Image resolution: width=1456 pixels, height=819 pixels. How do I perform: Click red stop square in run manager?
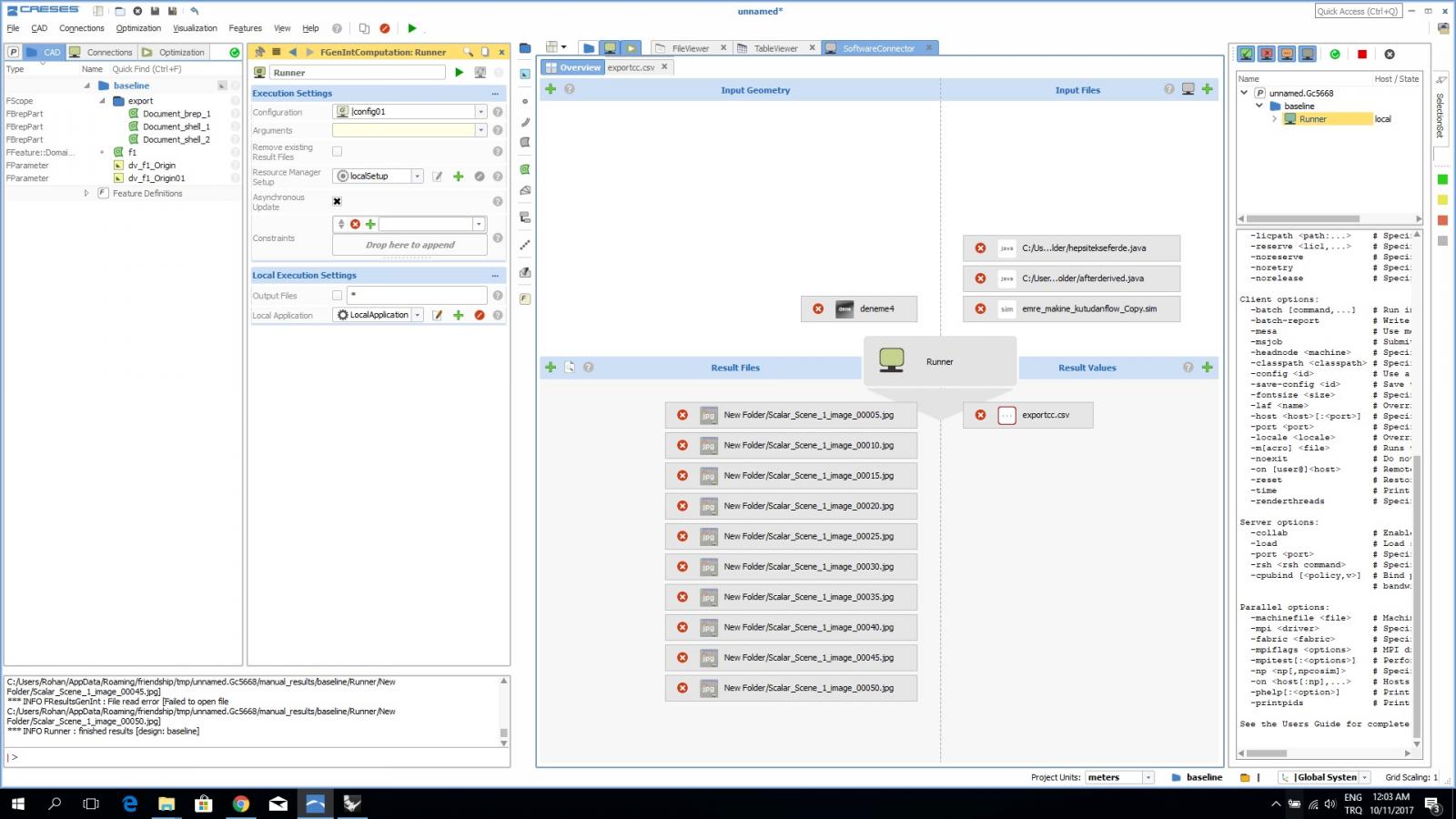click(1361, 55)
